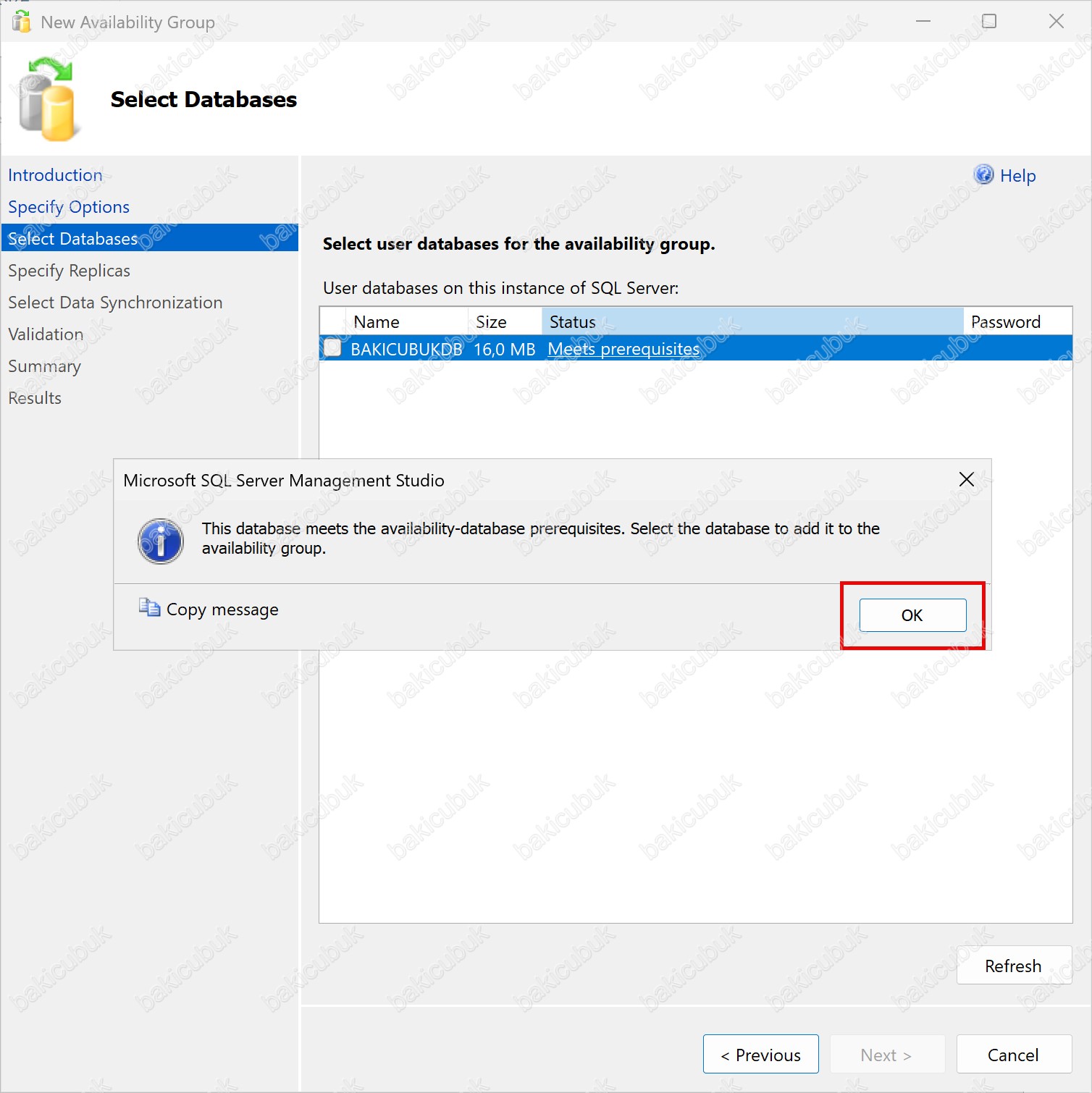Image resolution: width=1092 pixels, height=1093 pixels.
Task: Click OK in the prerequisites message dialog
Action: pyautogui.click(x=912, y=615)
